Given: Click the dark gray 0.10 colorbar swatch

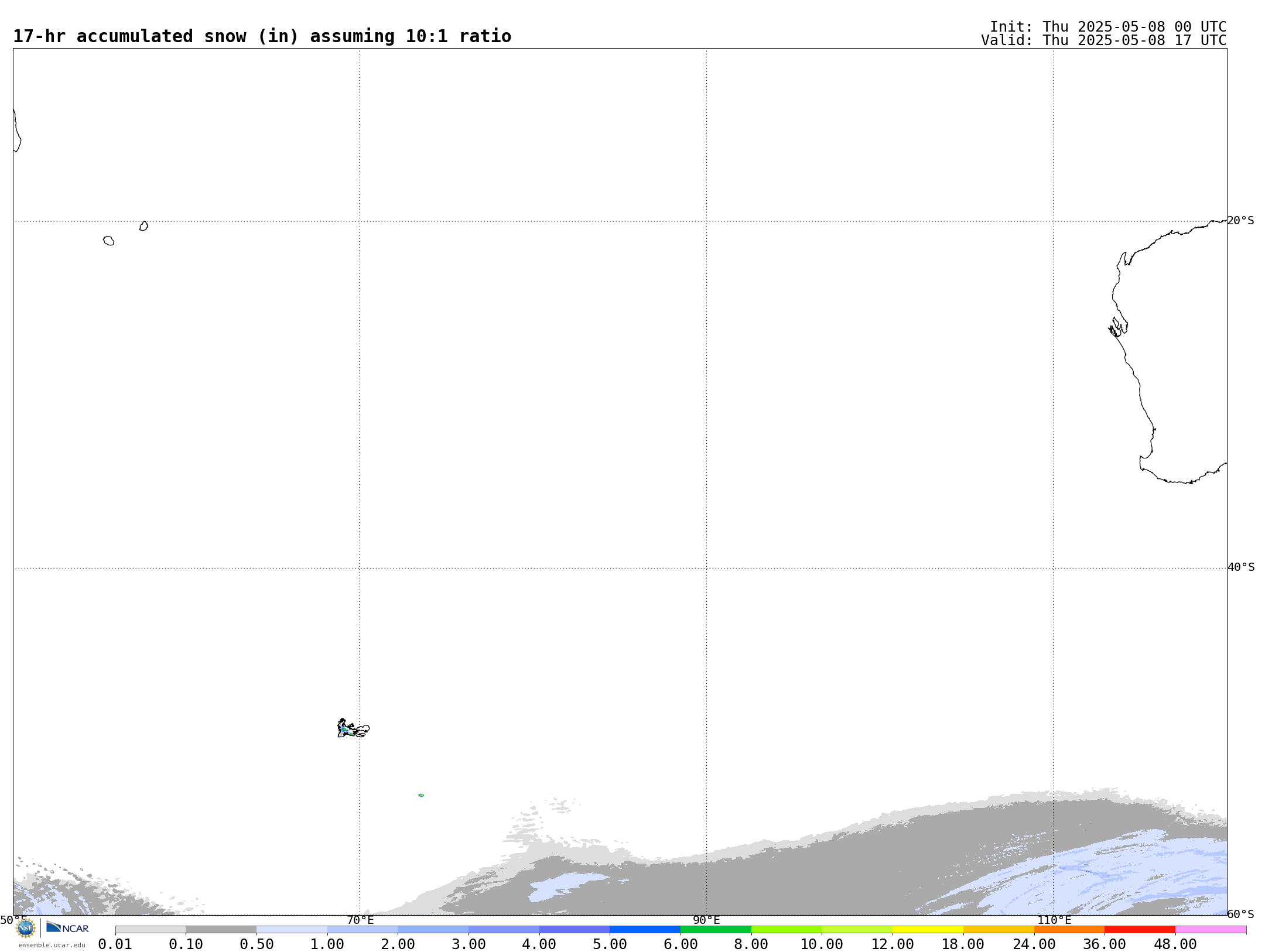Looking at the screenshot, I should click(x=221, y=930).
